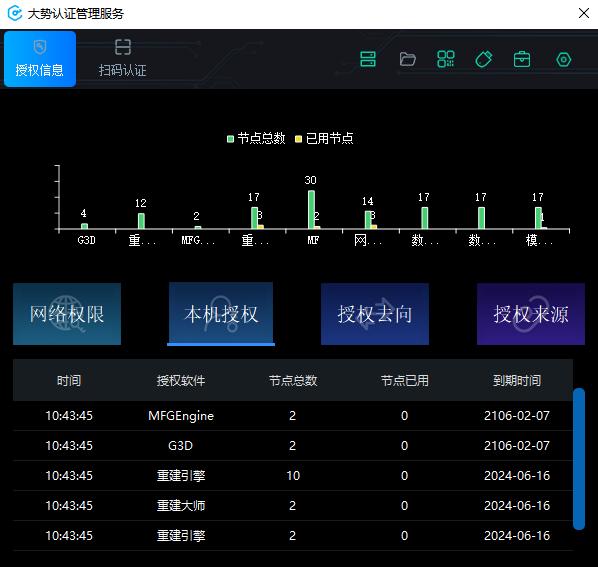
Task: Select the 网络权限 tile
Action: (67, 314)
